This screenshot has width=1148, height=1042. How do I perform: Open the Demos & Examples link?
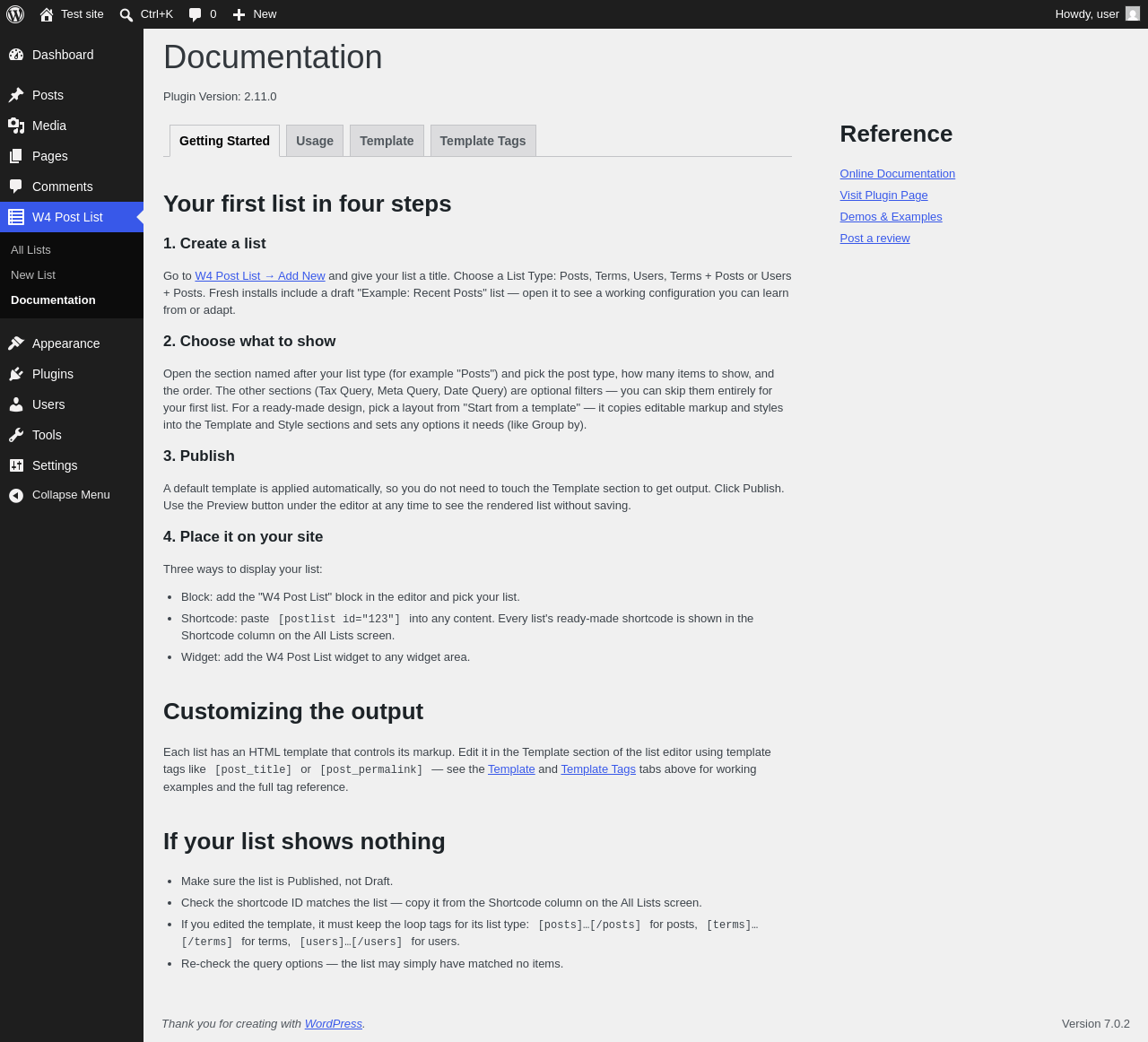(891, 217)
